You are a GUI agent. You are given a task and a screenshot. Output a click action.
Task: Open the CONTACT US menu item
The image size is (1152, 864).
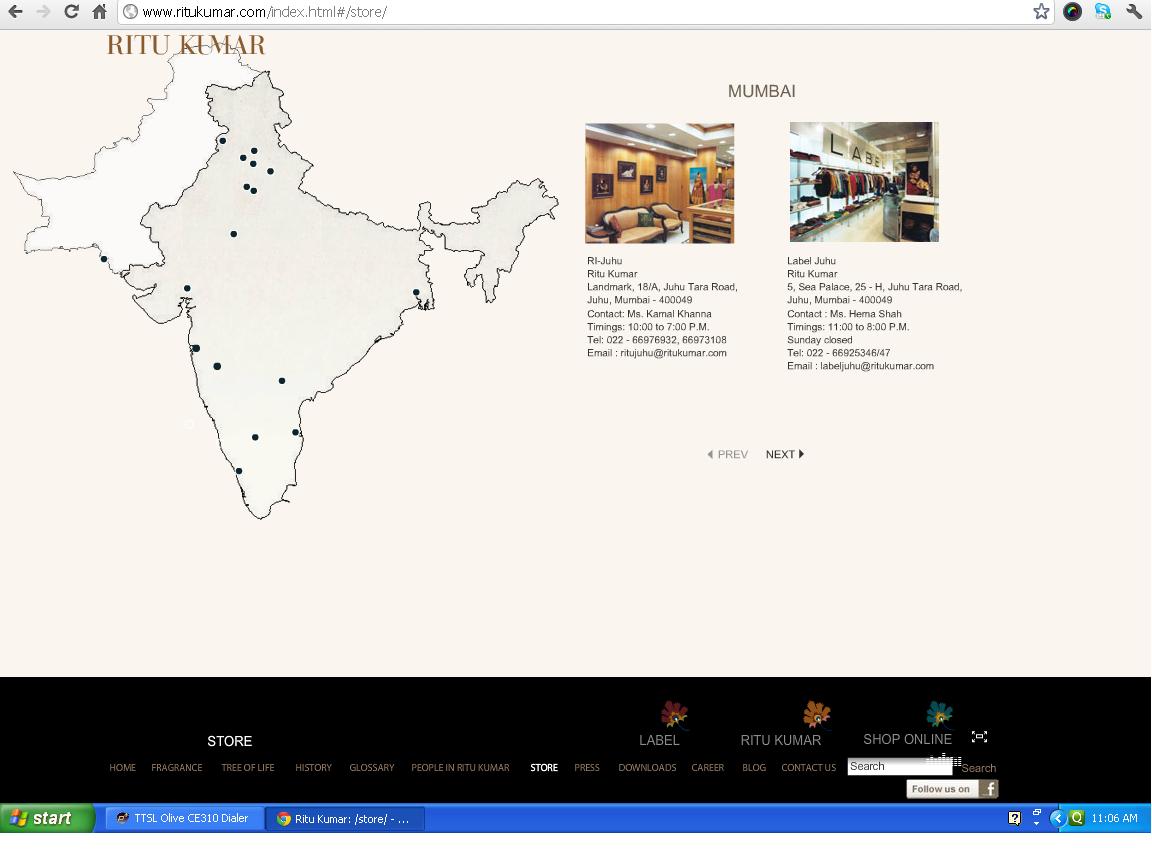[x=808, y=768]
